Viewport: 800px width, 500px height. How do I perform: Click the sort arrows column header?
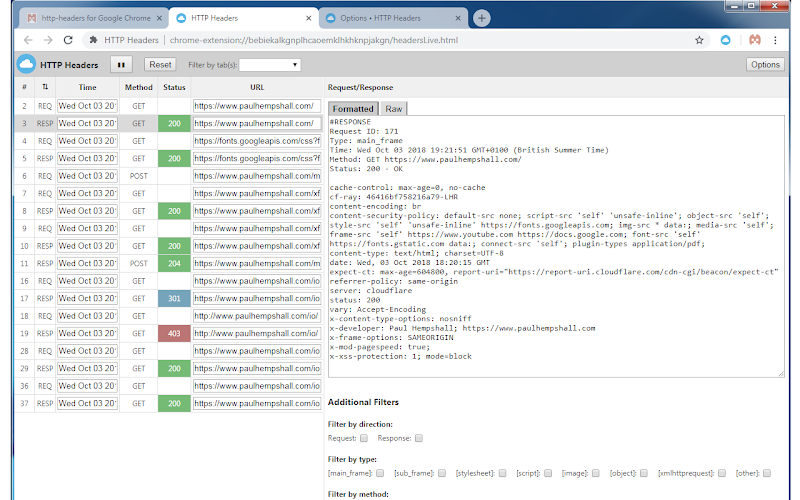(45, 87)
